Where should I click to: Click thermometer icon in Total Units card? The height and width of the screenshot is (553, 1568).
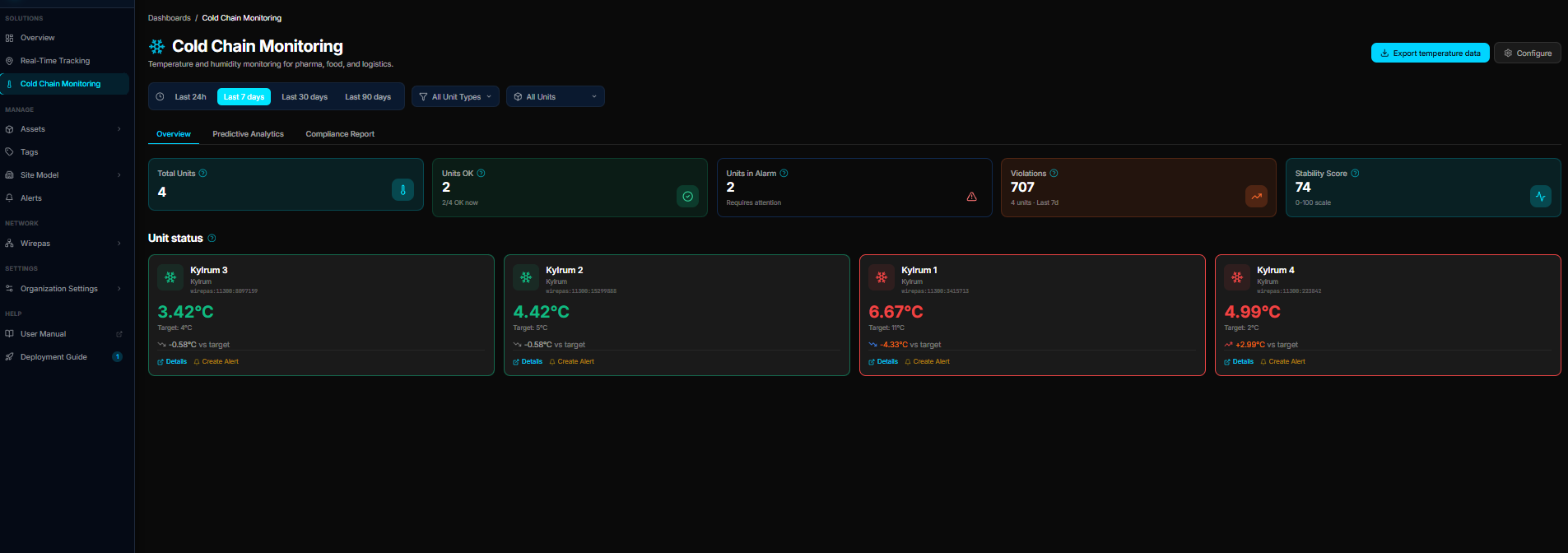[402, 190]
